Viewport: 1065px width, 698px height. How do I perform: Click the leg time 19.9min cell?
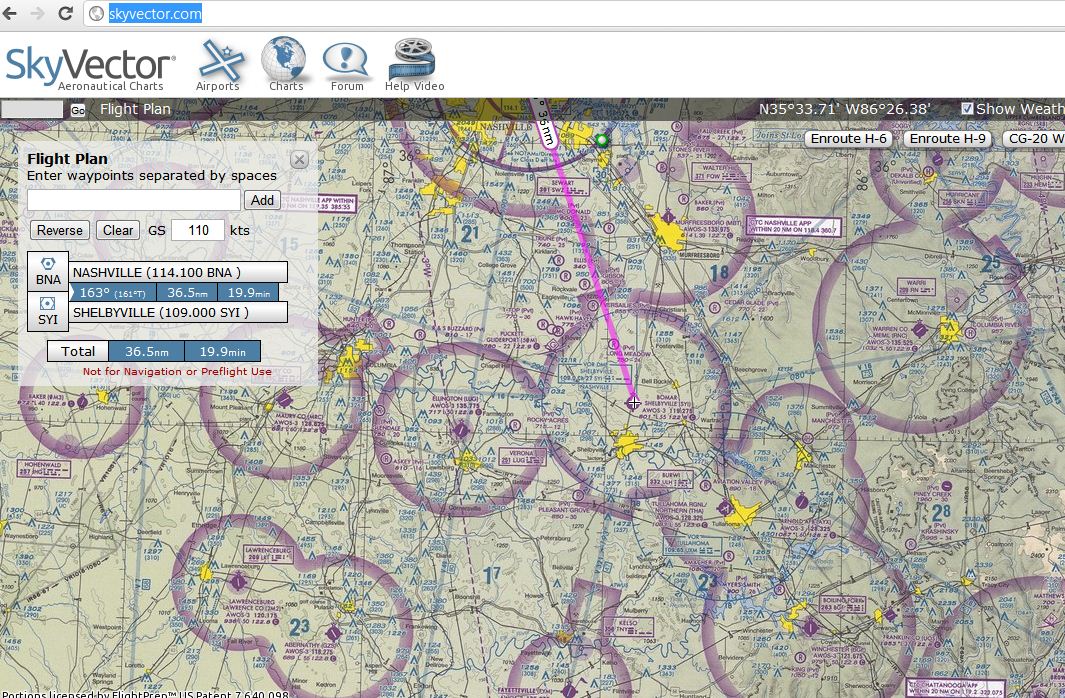click(x=248, y=293)
